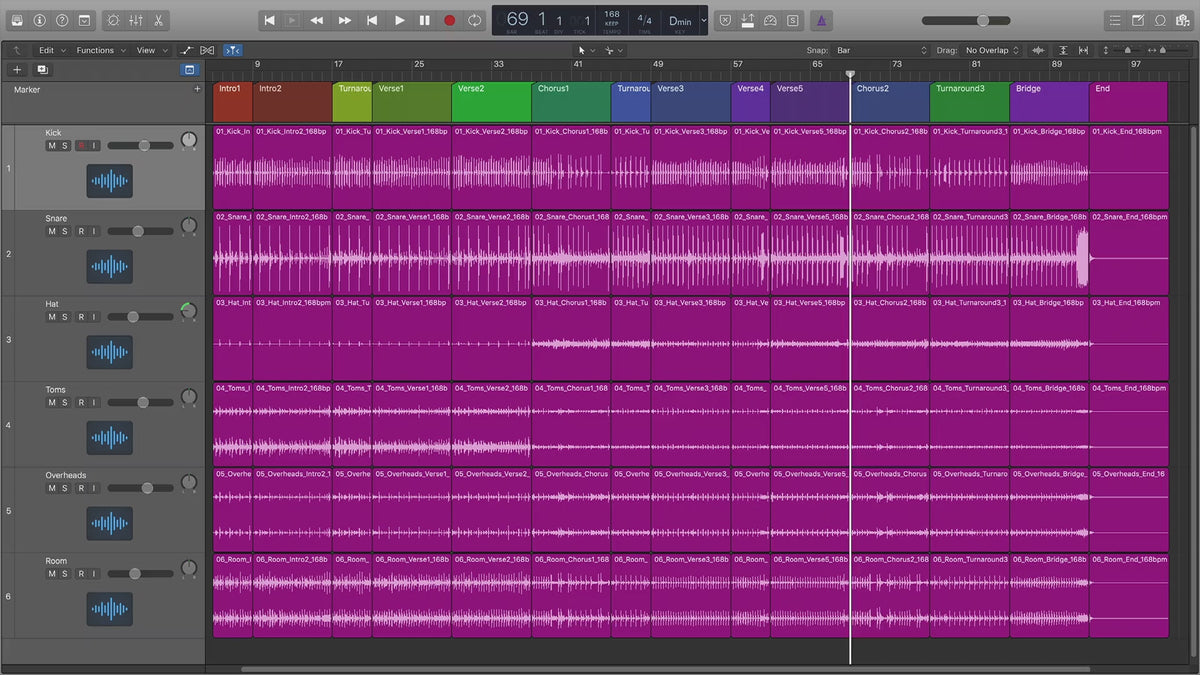
Task: Open the Loop Browser
Action: point(1160,20)
